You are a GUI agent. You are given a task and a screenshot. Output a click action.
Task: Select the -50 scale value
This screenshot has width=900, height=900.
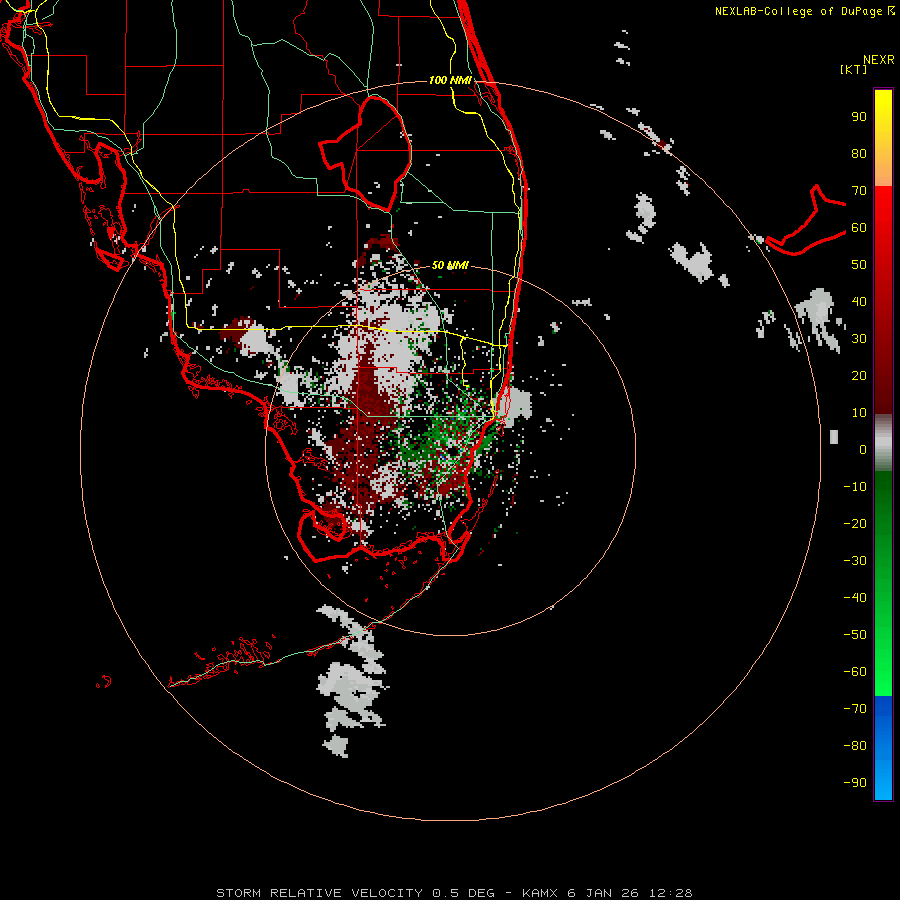click(x=855, y=635)
